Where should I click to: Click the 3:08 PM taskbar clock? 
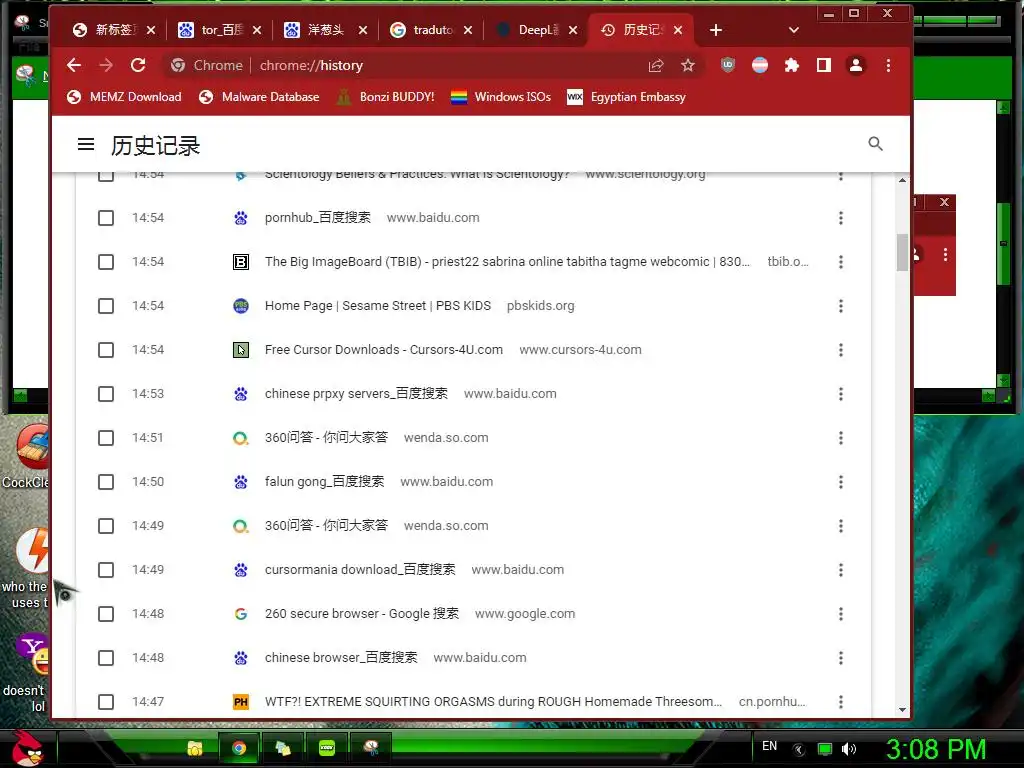[x=935, y=749]
